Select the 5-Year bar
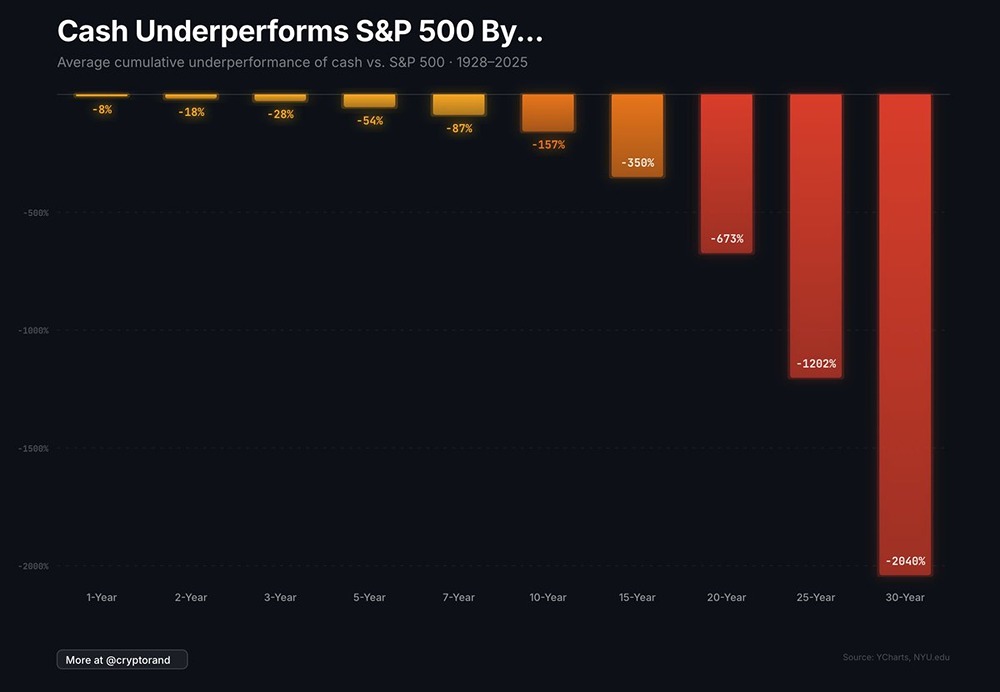Screen dimensions: 1000x692 pyautogui.click(x=369, y=101)
